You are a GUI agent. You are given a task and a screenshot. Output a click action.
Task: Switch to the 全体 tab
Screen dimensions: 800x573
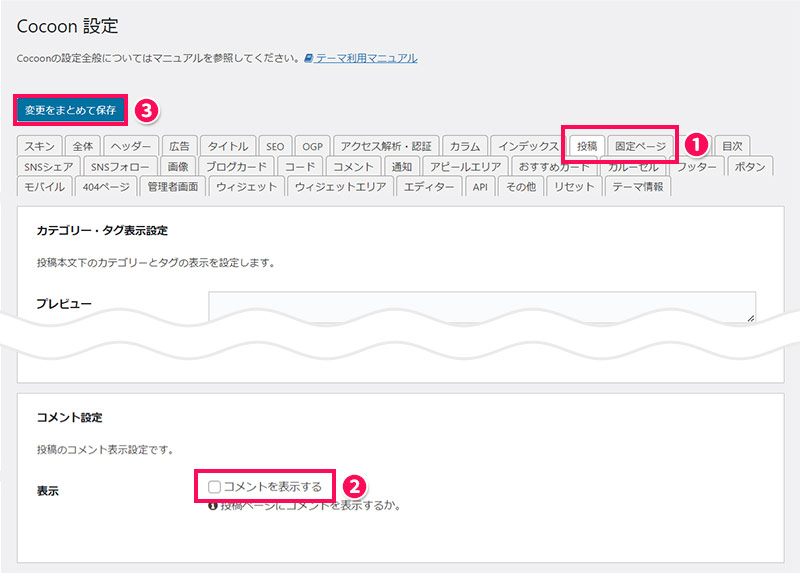(x=83, y=146)
